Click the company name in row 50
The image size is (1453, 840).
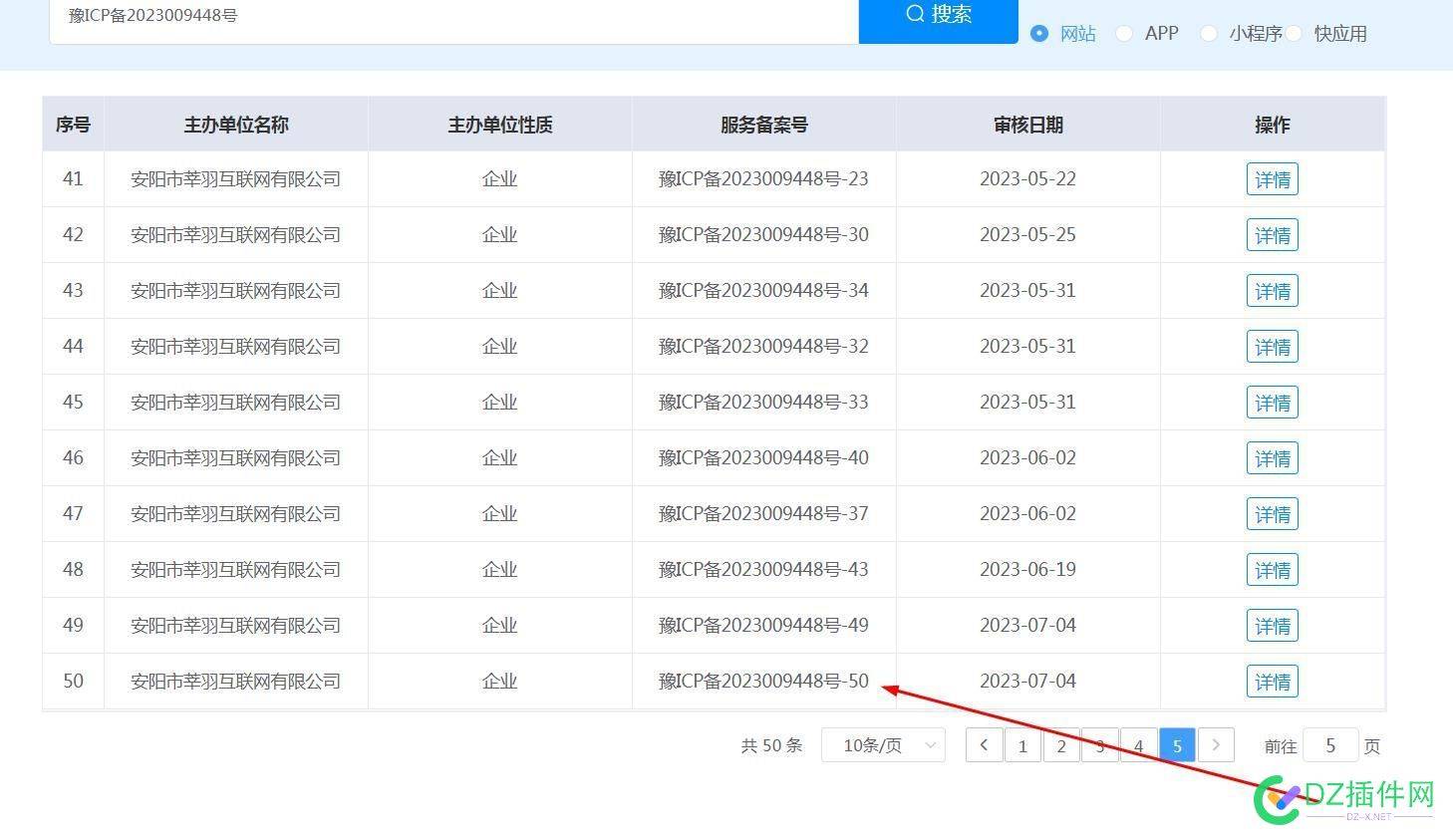tap(236, 682)
